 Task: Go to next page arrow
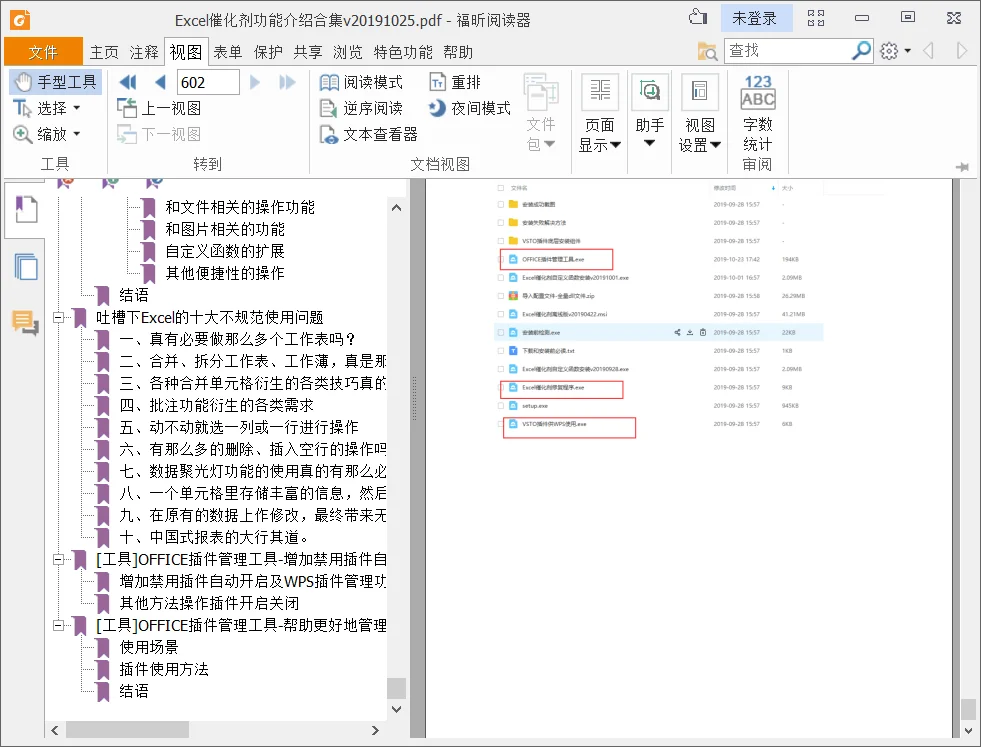pos(255,83)
